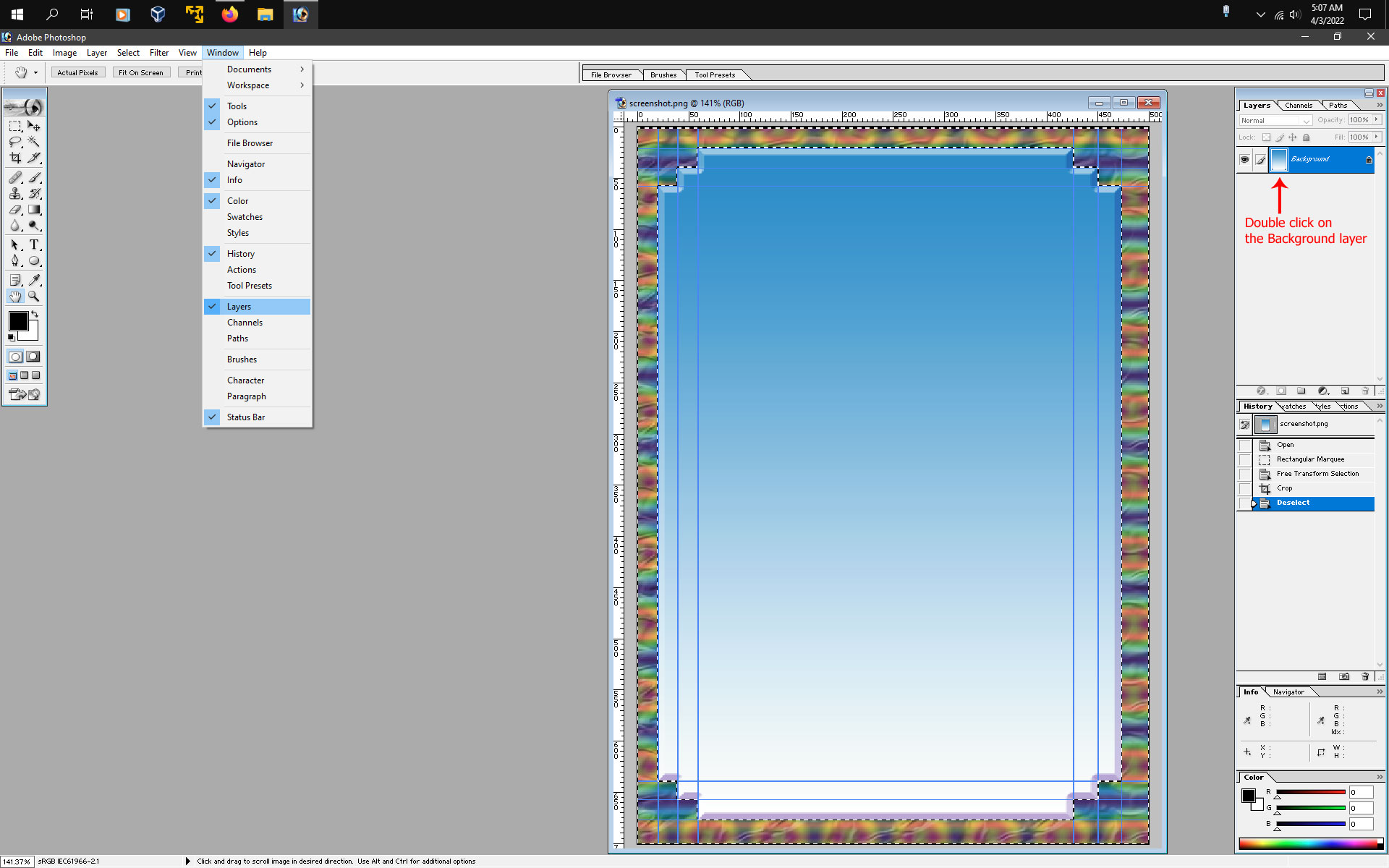Pick the Eyedropper tool
This screenshot has width=1389, height=868.
[35, 280]
